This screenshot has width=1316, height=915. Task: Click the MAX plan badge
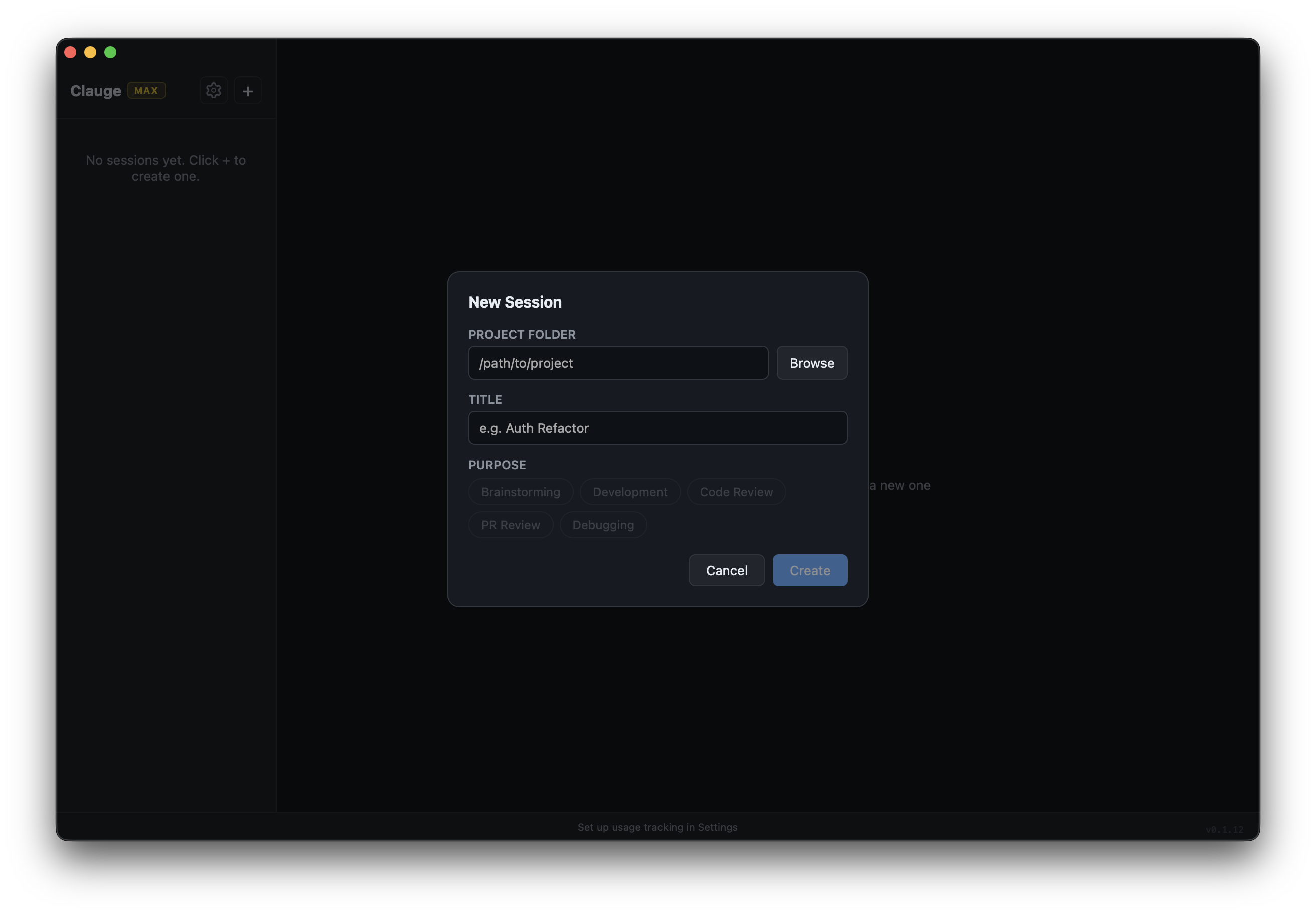point(146,91)
